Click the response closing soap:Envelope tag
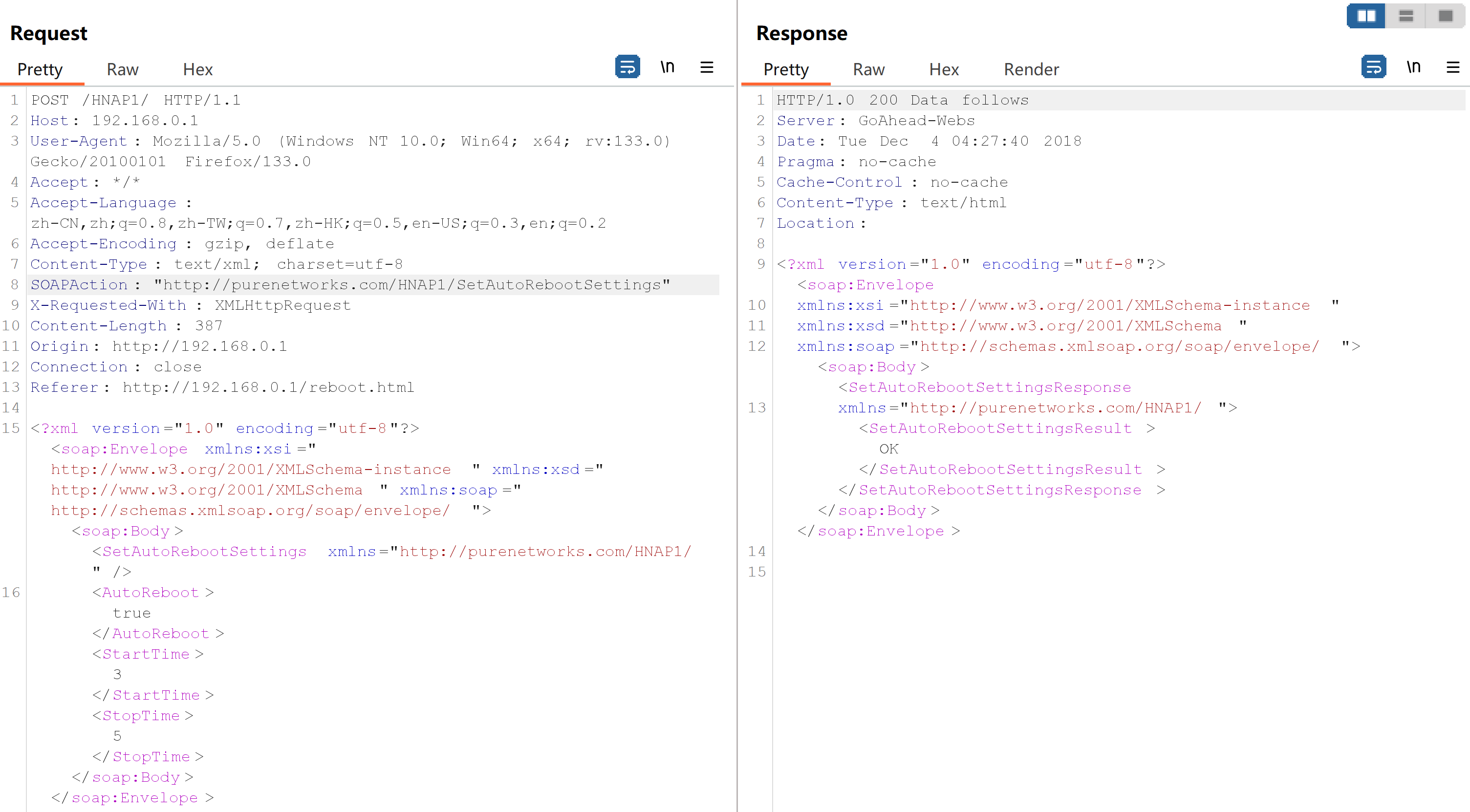Viewport: 1470px width, 812px height. (x=878, y=531)
